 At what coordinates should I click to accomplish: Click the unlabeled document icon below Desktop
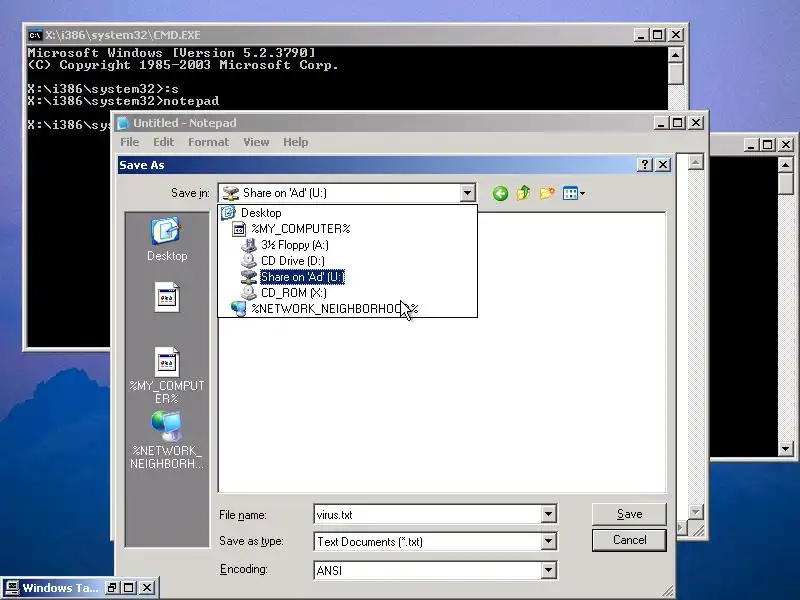point(167,297)
